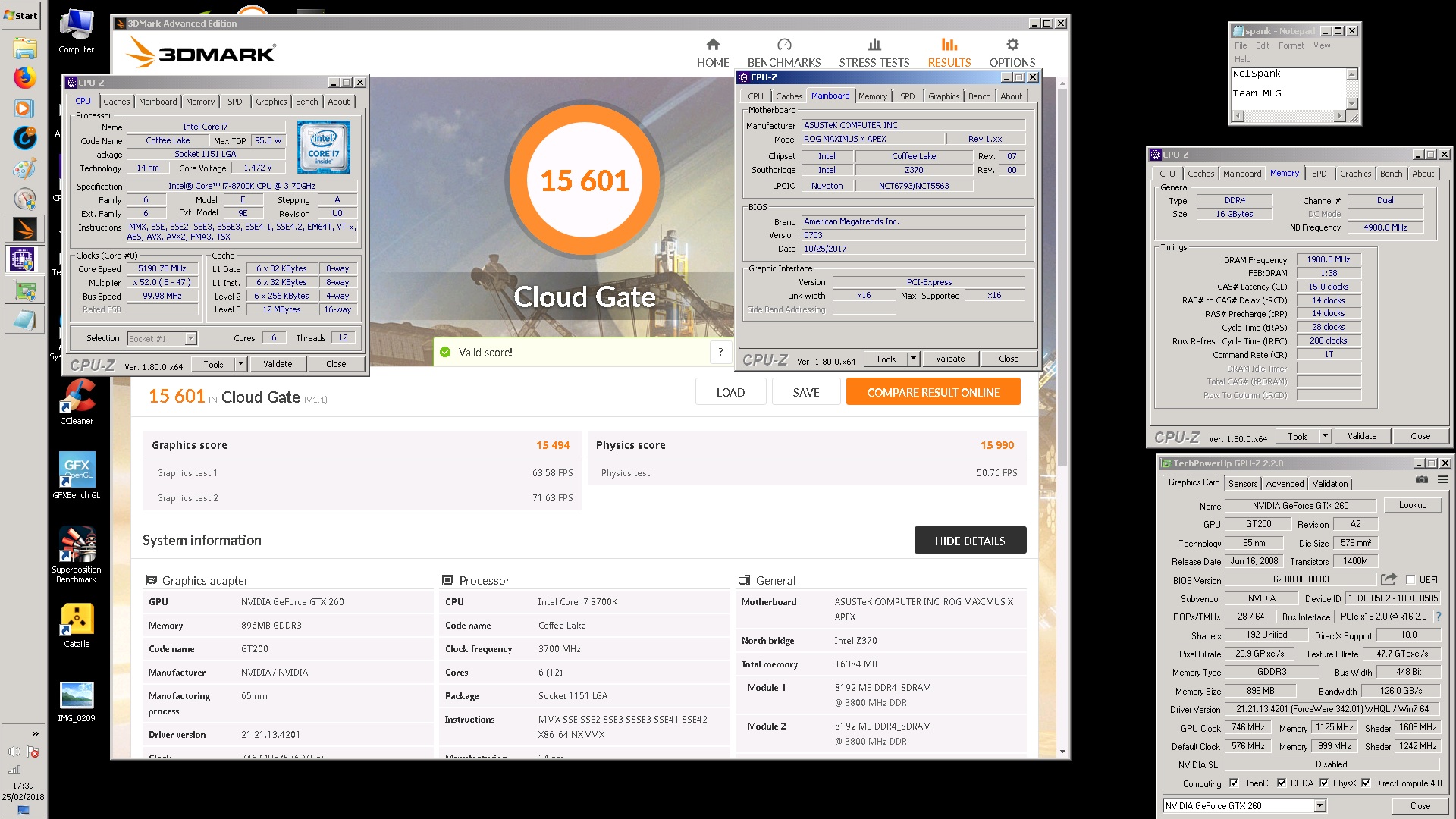Click the SAVE result button
The width and height of the screenshot is (1456, 819).
(805, 392)
